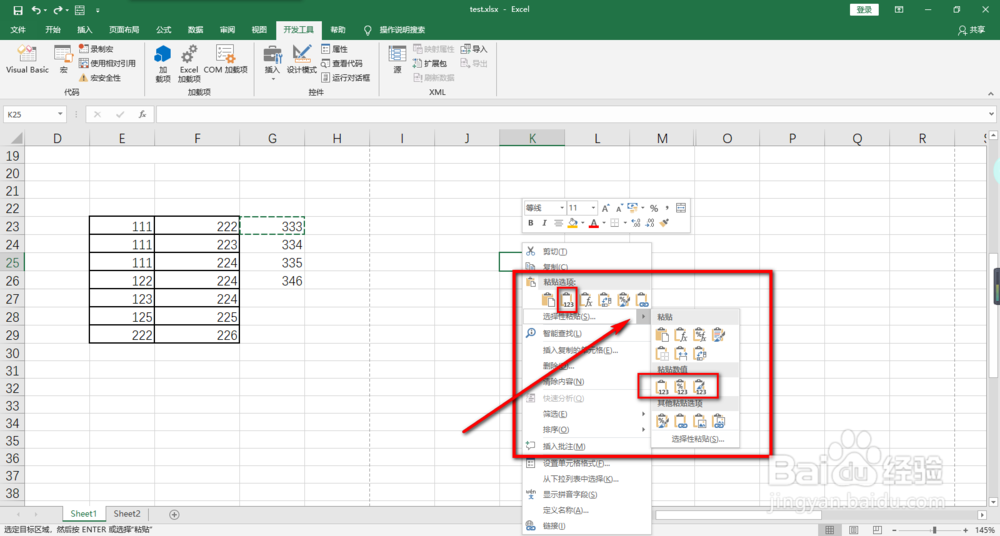The width and height of the screenshot is (1000, 536).
Task: Open borders dropdown arrow in mini toolbar
Action: [x=625, y=223]
